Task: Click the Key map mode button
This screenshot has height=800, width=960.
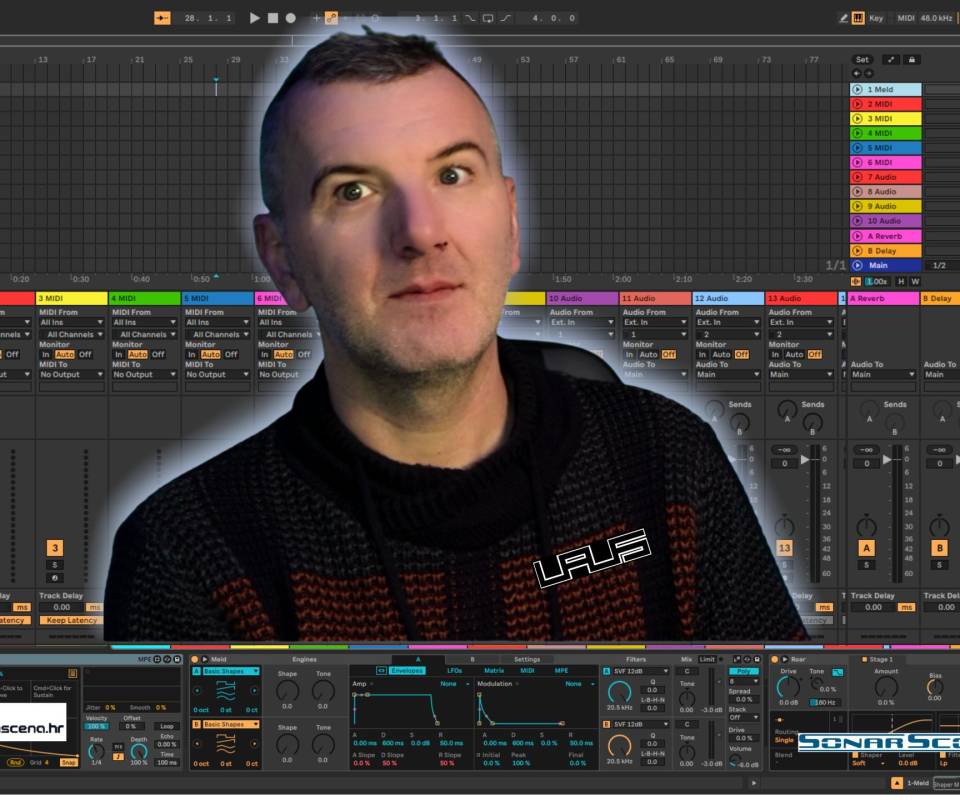Action: 876,18
